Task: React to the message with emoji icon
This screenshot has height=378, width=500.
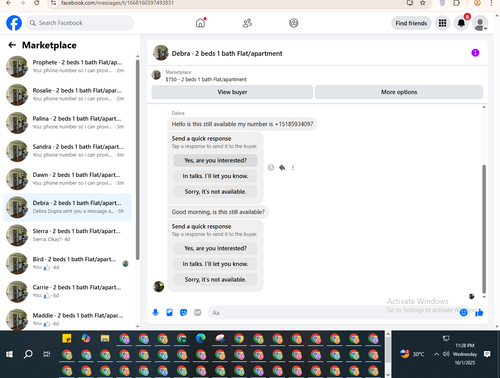Action: tap(271, 167)
